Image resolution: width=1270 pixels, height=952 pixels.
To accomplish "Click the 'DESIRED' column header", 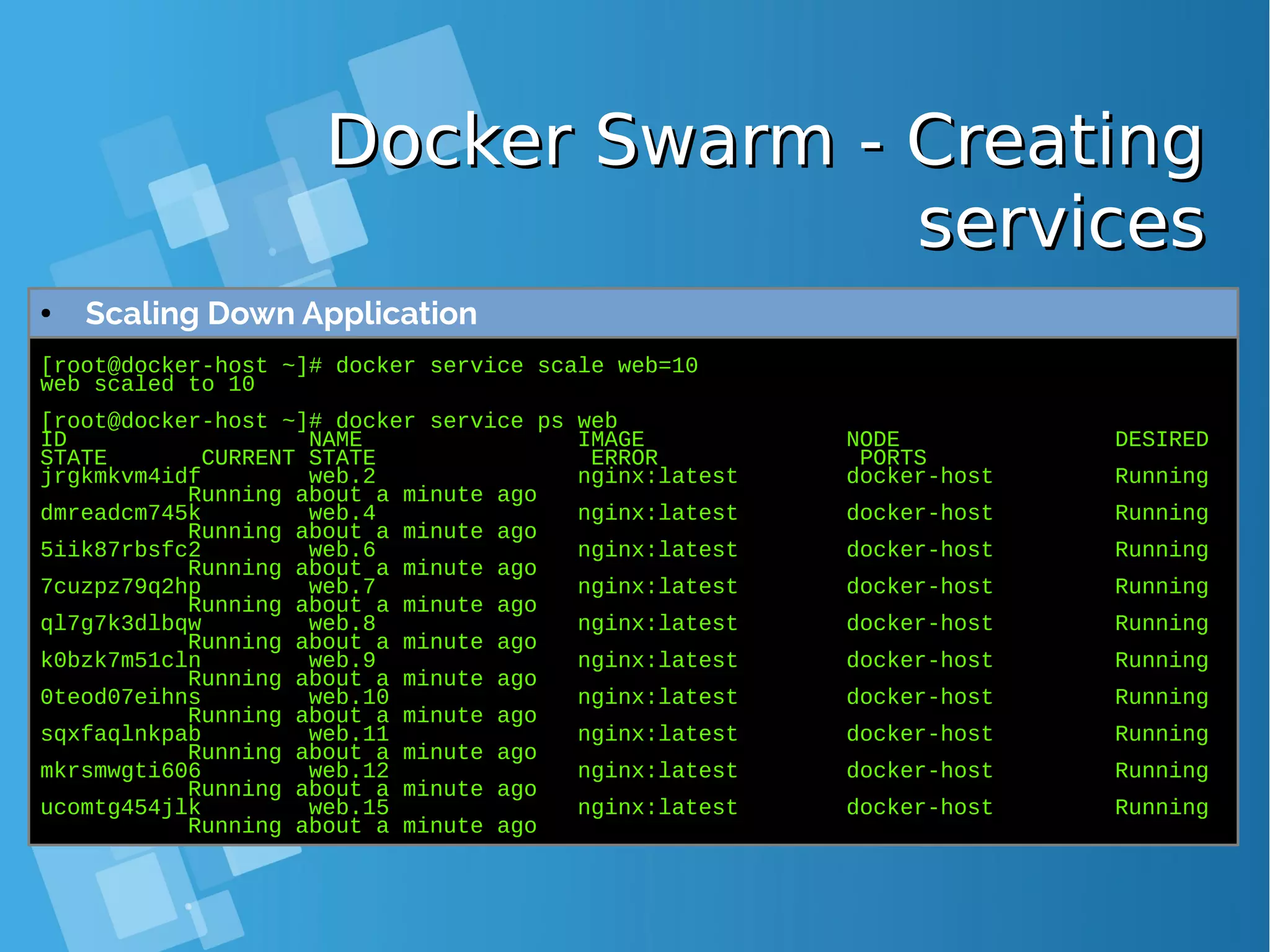I will tap(1161, 439).
